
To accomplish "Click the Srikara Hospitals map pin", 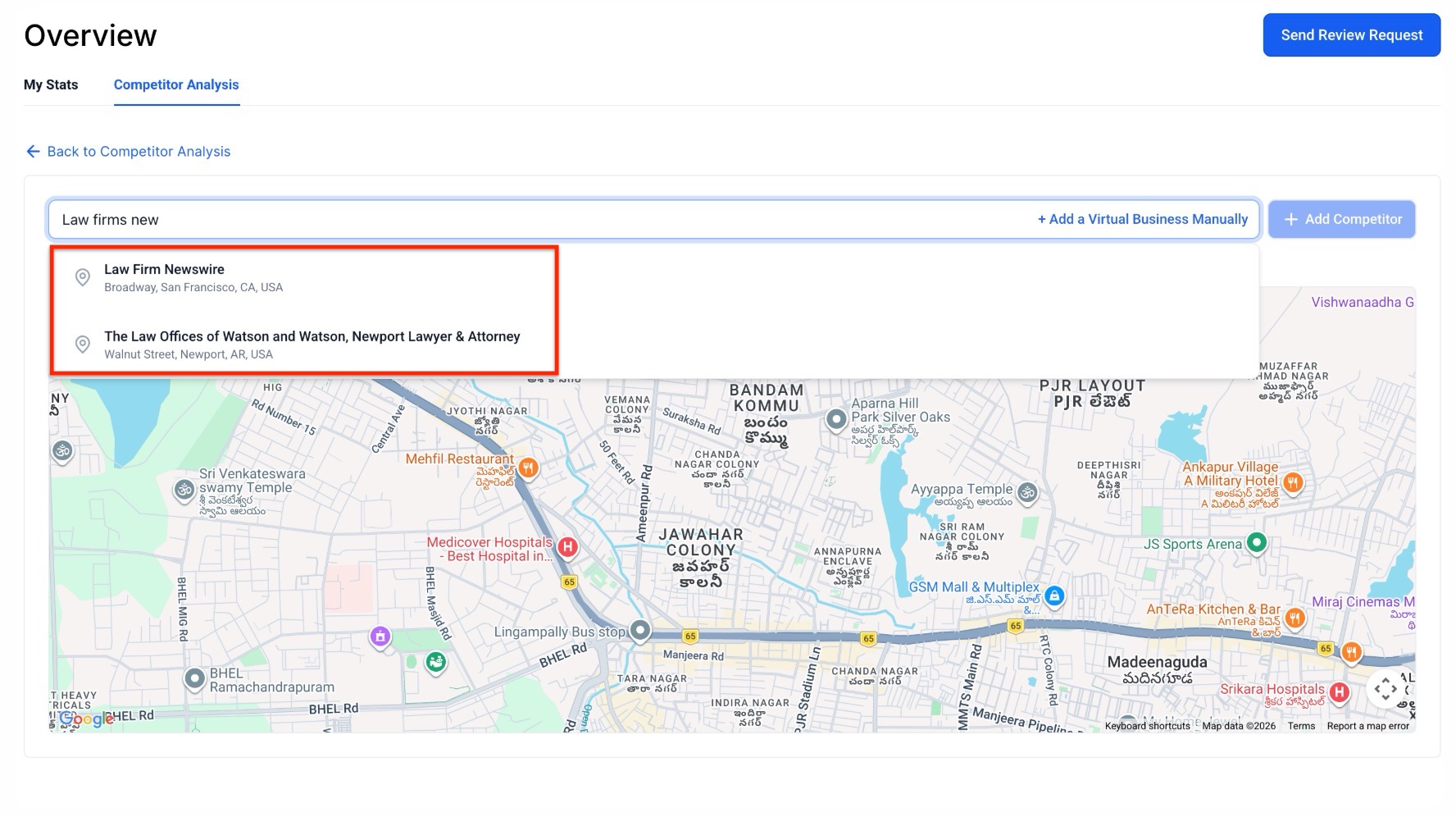I will pos(1340,692).
